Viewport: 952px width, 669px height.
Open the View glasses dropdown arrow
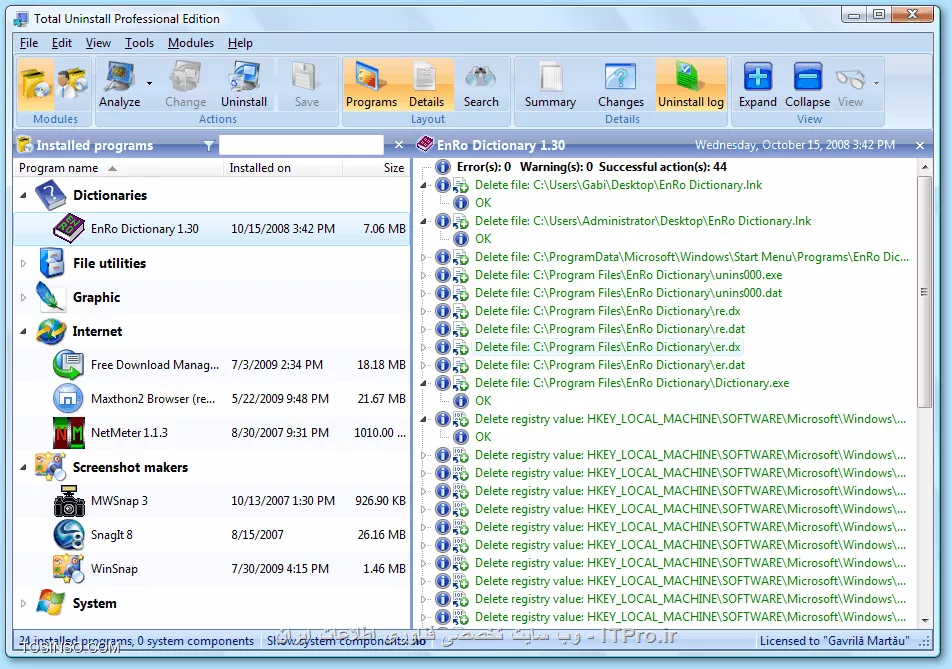coord(876,84)
